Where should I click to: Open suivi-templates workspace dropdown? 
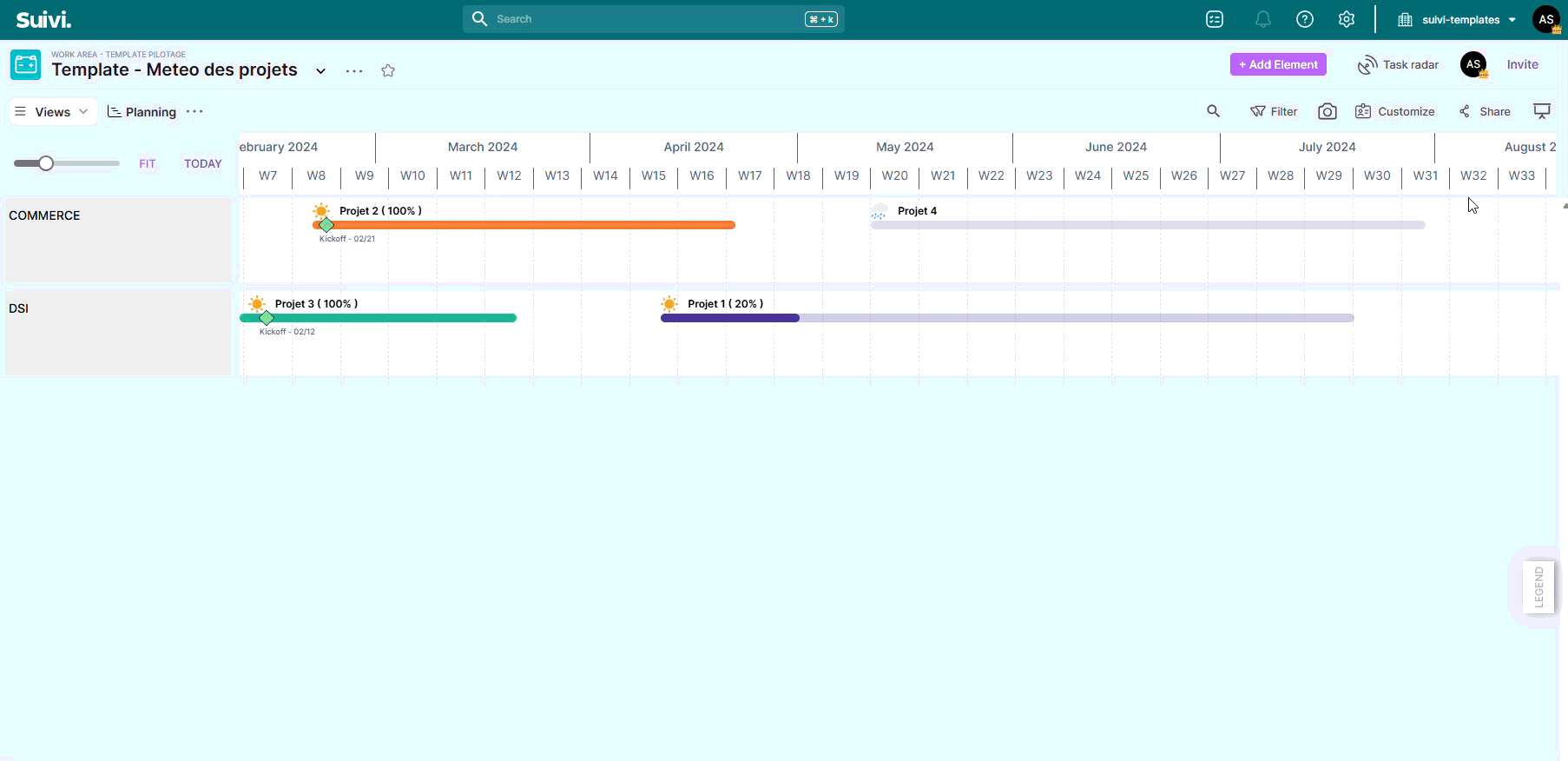click(x=1459, y=19)
